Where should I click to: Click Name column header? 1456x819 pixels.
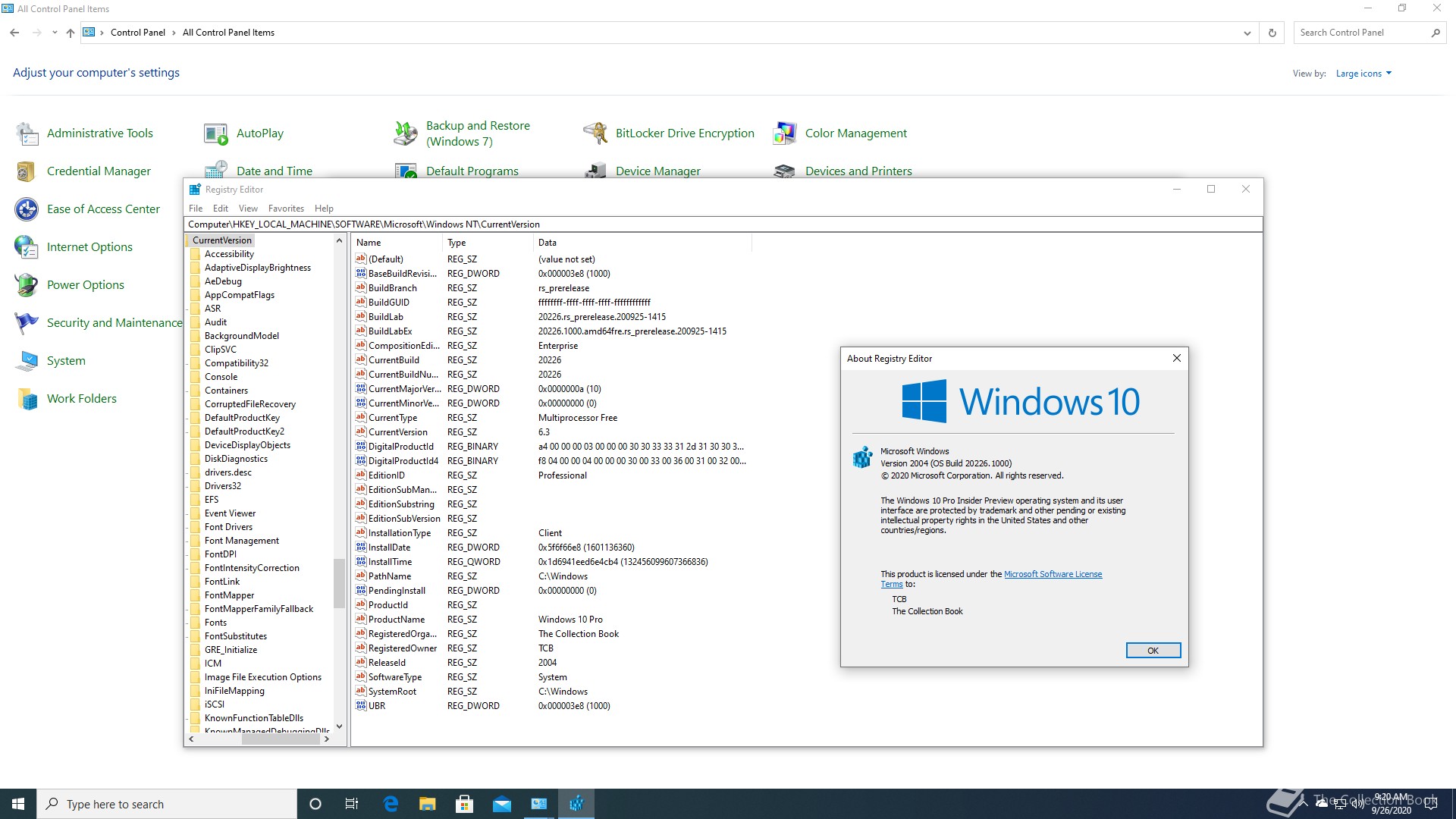[x=397, y=243]
